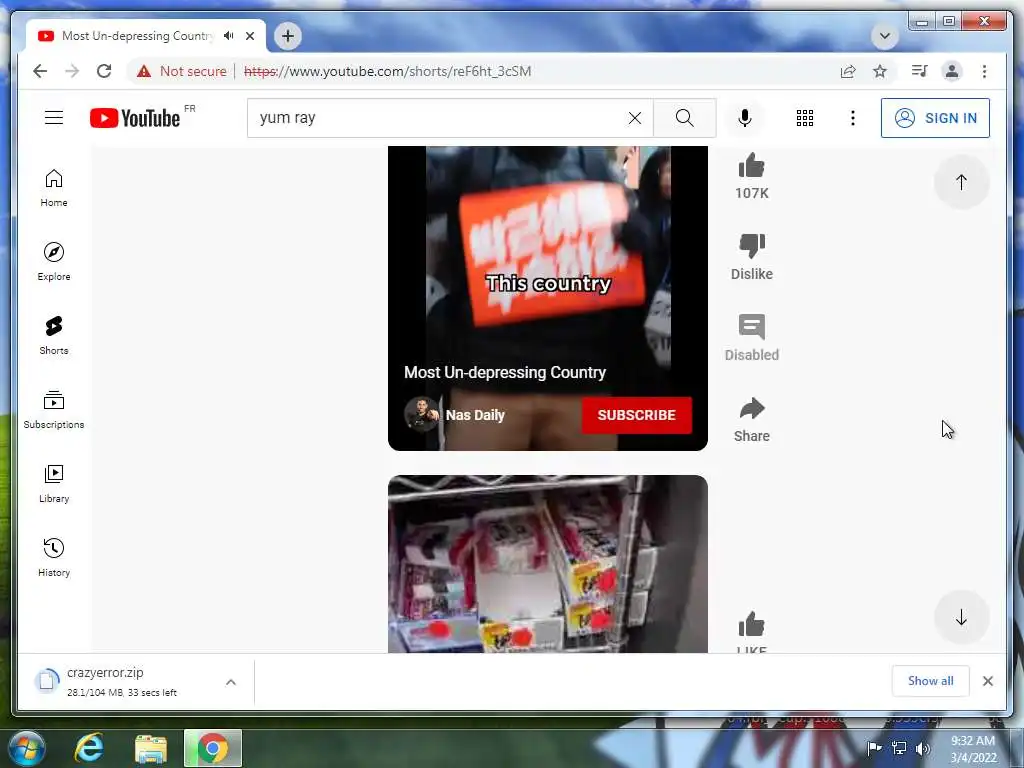Open Shorts in the sidebar
The image size is (1024, 768).
coord(54,336)
